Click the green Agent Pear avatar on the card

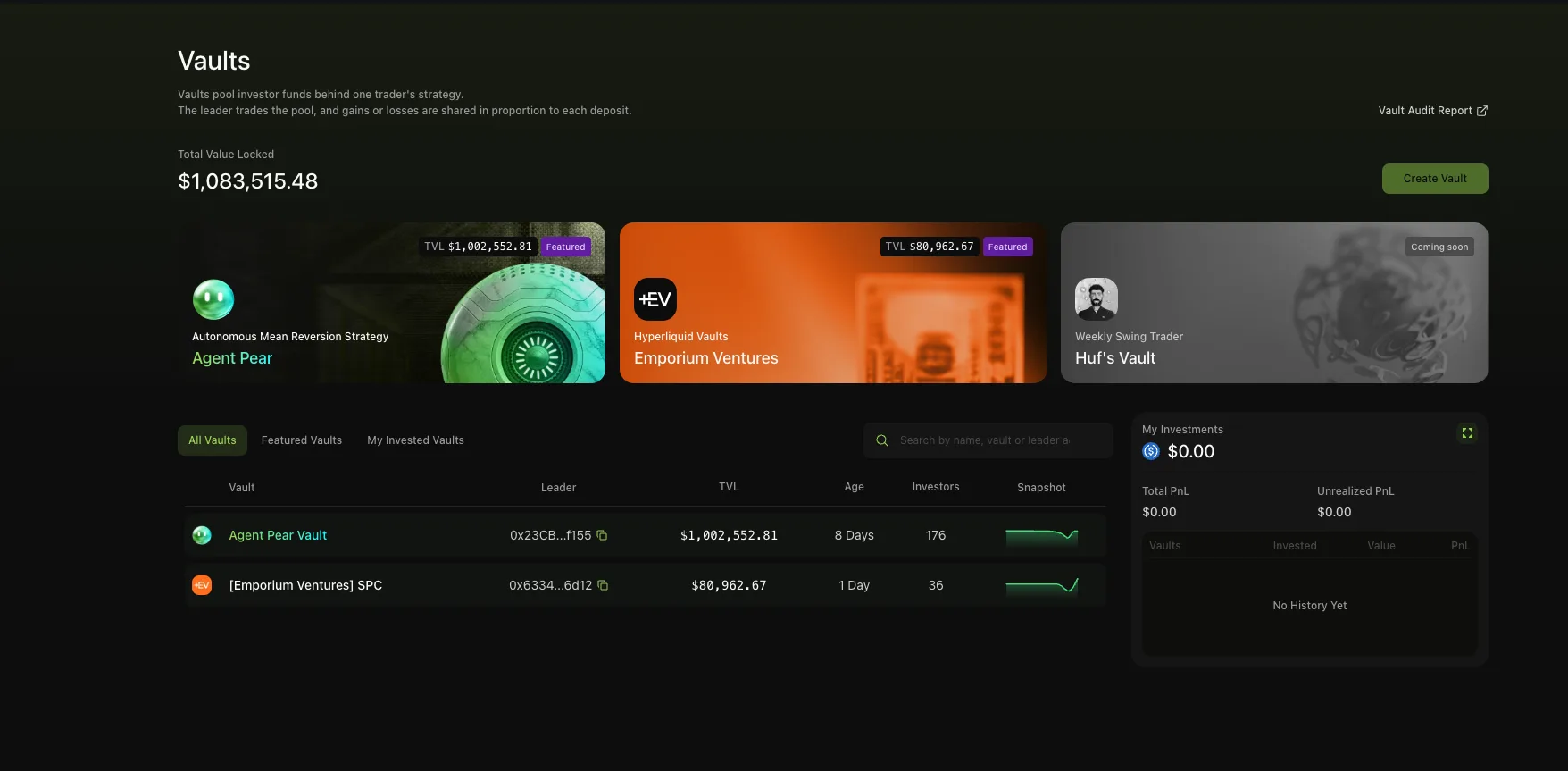click(x=213, y=299)
